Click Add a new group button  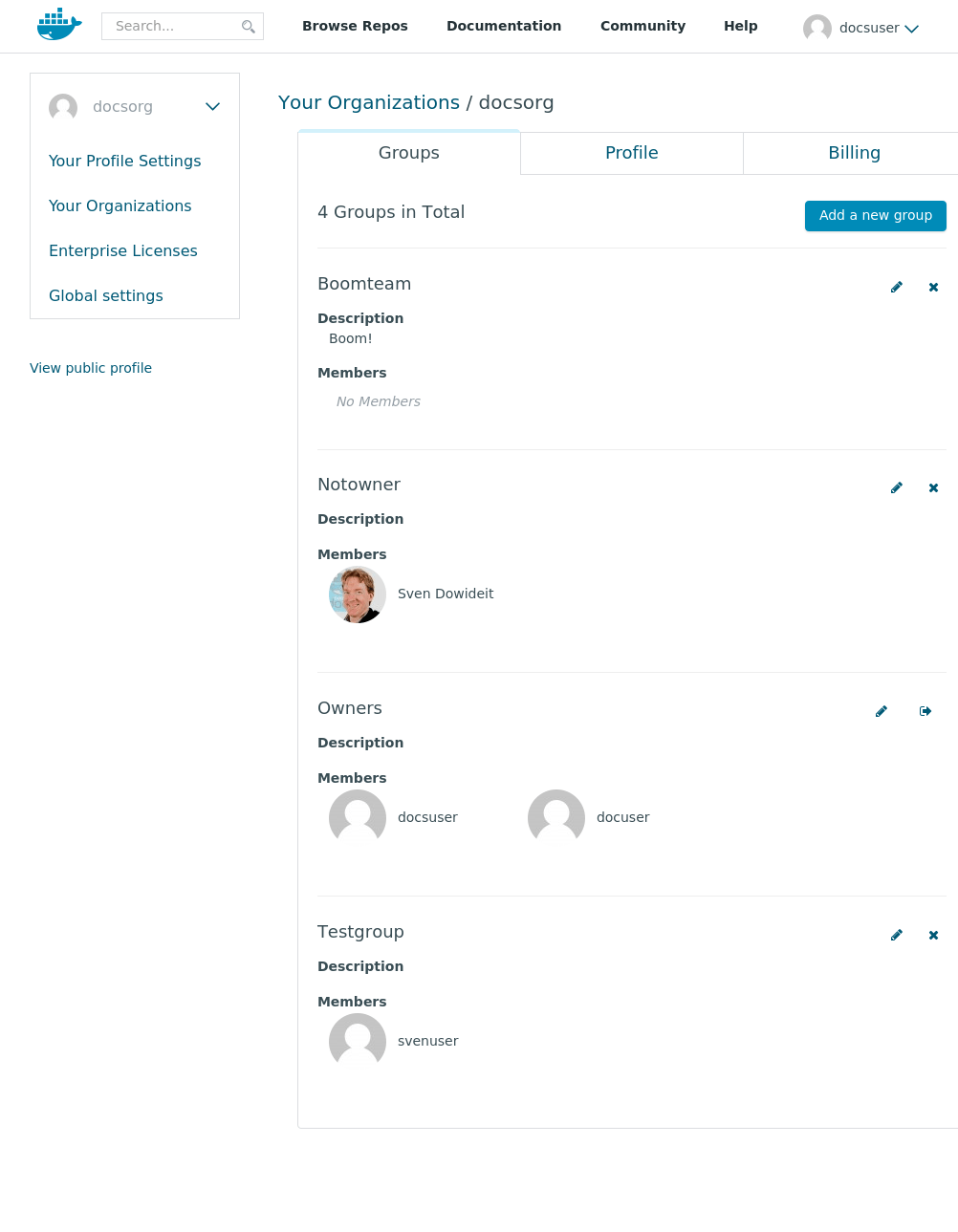(x=876, y=216)
